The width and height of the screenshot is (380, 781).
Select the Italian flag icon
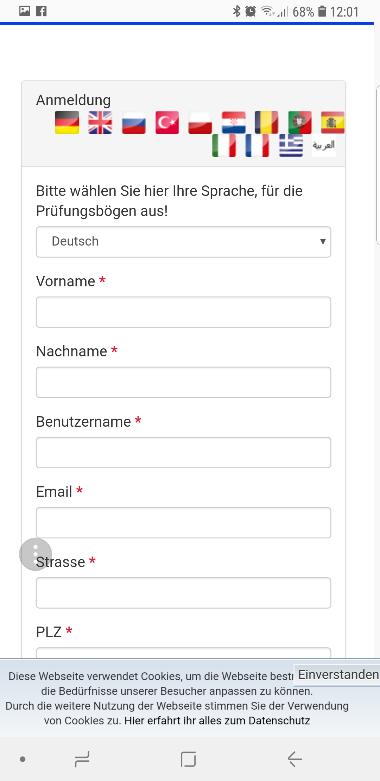coord(224,145)
